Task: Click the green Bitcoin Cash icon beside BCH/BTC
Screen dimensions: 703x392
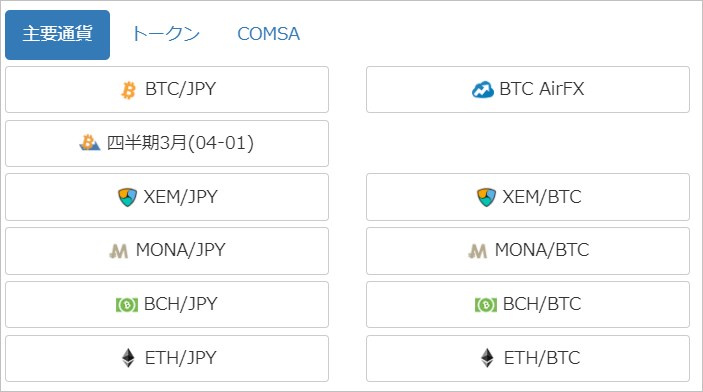Action: pos(486,305)
